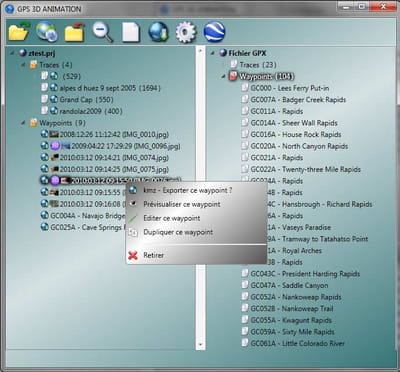Click the blank page new document icon
Viewport: 400px width, 372px height.
130,32
